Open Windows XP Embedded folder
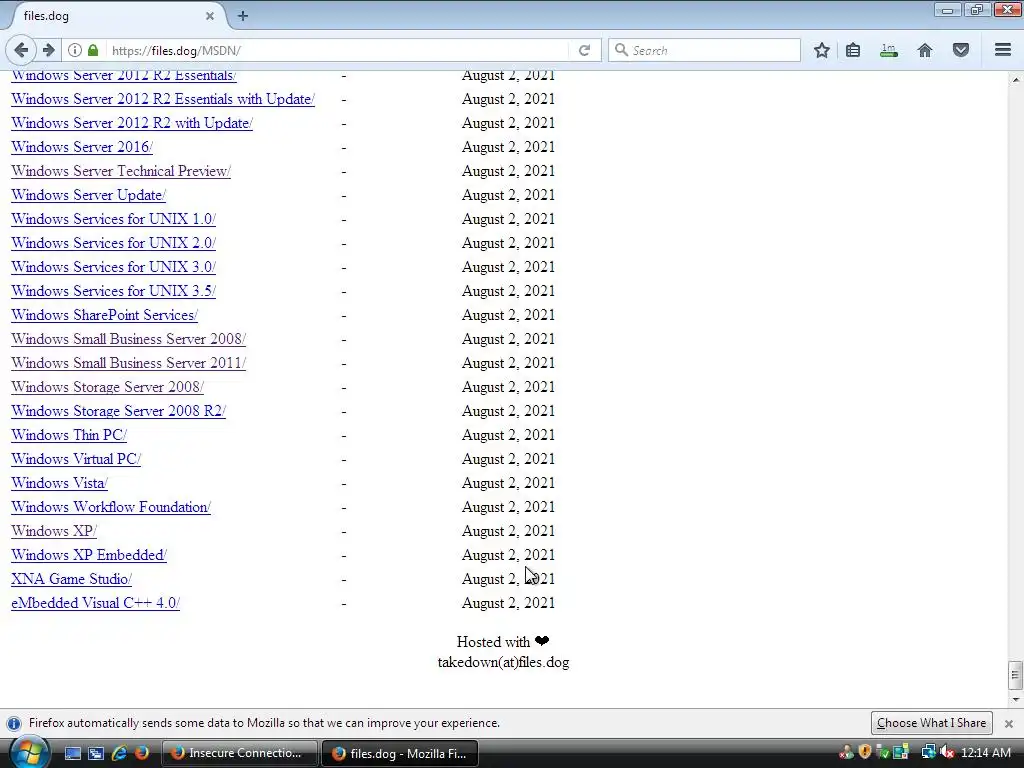Viewport: 1024px width, 768px height. (89, 555)
